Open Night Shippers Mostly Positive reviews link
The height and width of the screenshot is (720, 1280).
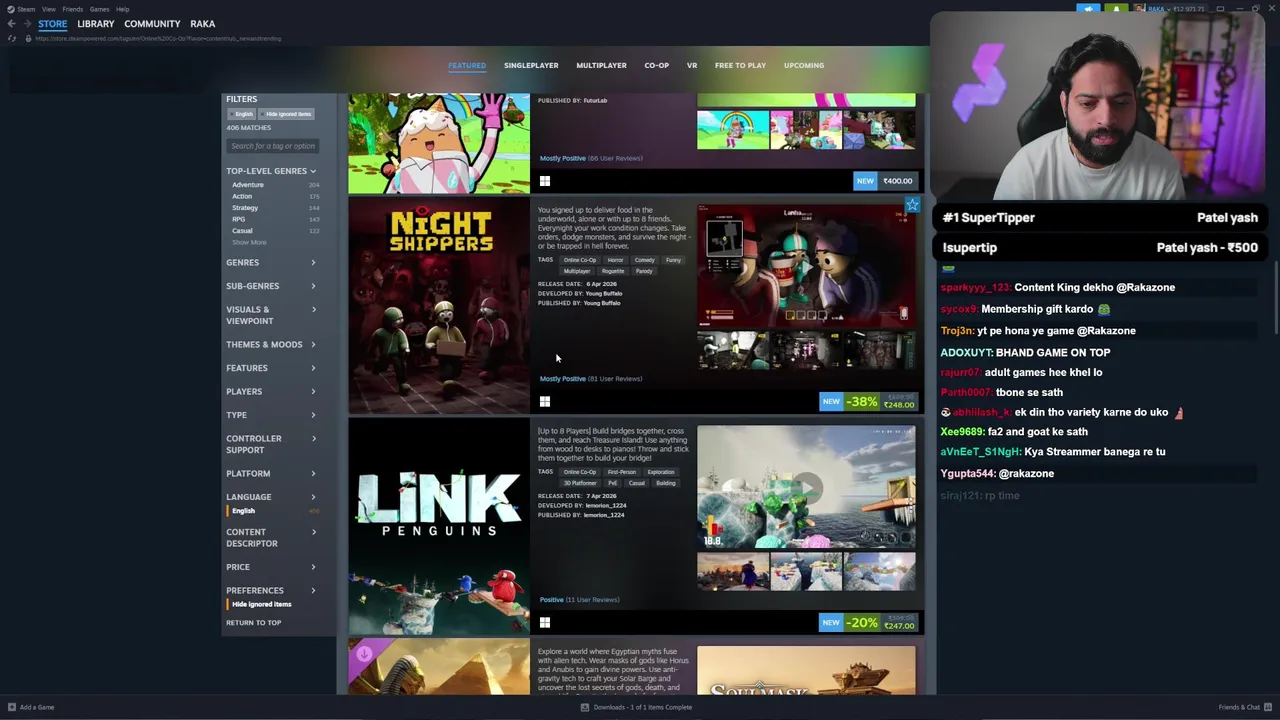[591, 379]
